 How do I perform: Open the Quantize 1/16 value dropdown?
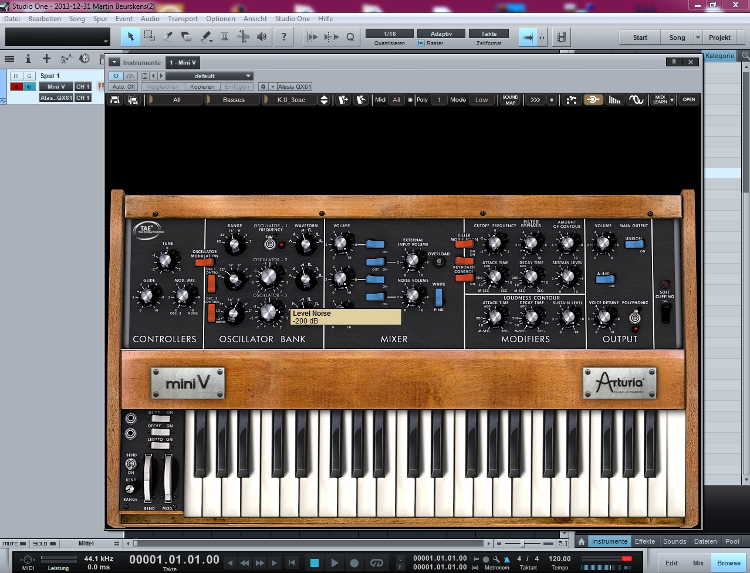(x=390, y=33)
